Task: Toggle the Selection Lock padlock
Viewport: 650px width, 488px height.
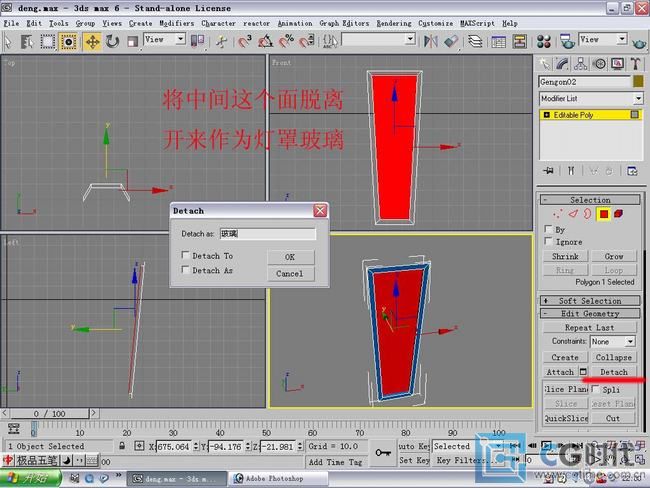Action: tap(122, 446)
